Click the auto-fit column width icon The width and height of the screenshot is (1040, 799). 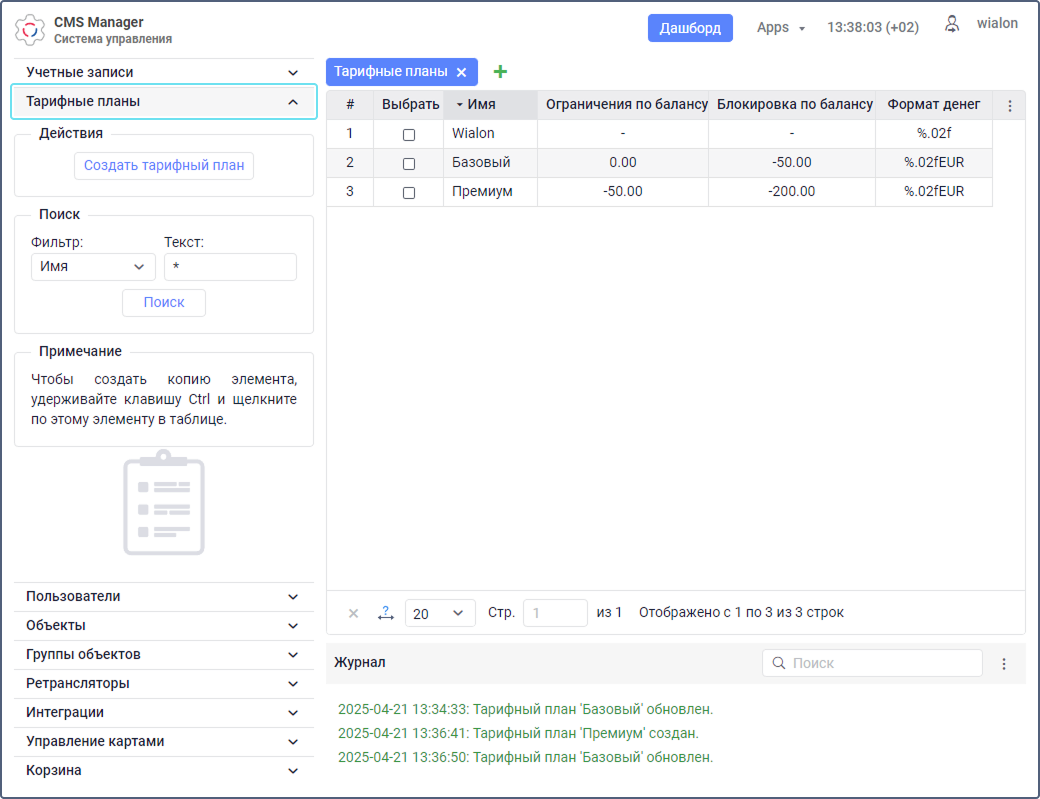pyautogui.click(x=385, y=613)
